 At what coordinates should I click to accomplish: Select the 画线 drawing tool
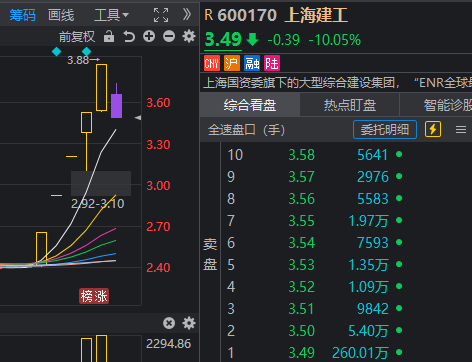click(61, 15)
